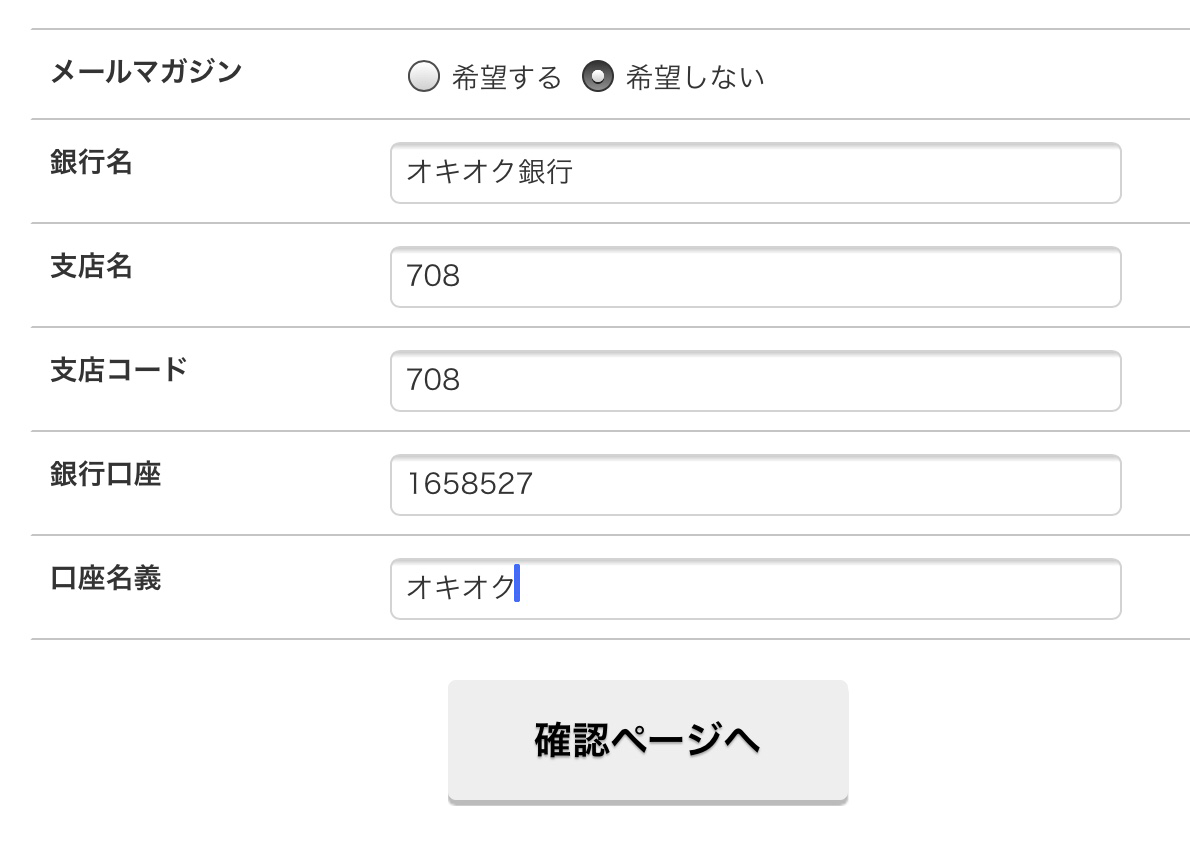Click the メールマガジン row label
Screen dimensions: 1190x863
(x=146, y=72)
